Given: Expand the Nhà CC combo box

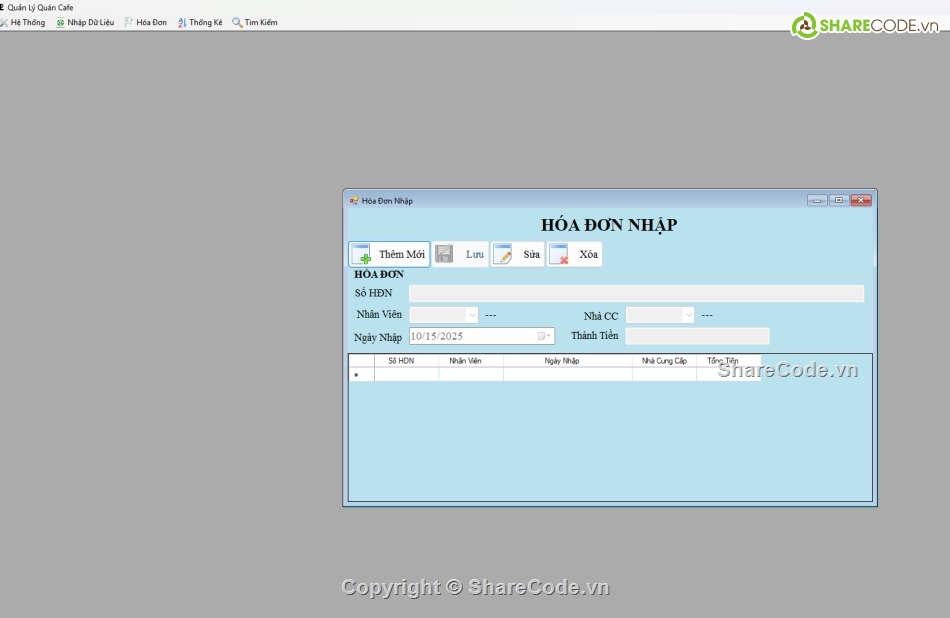Looking at the screenshot, I should tap(687, 315).
